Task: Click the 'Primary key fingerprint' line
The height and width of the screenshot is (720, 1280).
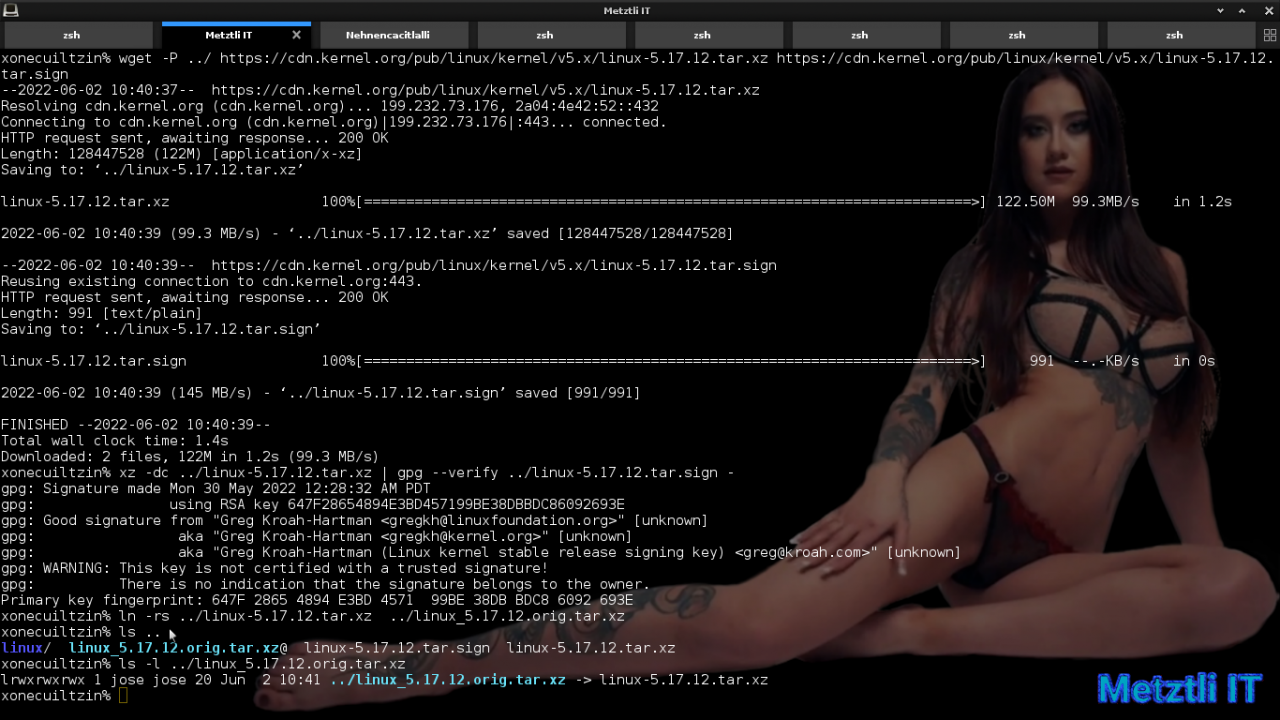Action: [317, 600]
